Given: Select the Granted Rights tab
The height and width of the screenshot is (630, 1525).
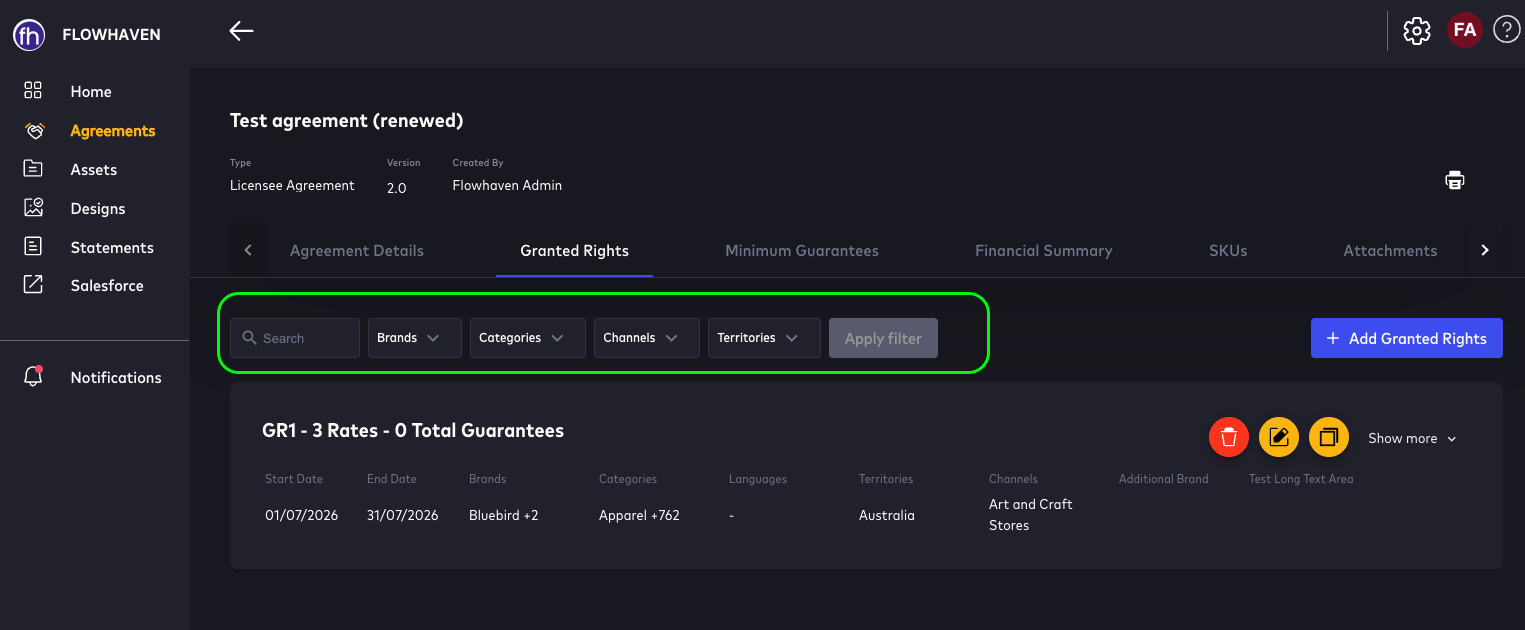Looking at the screenshot, I should point(574,251).
